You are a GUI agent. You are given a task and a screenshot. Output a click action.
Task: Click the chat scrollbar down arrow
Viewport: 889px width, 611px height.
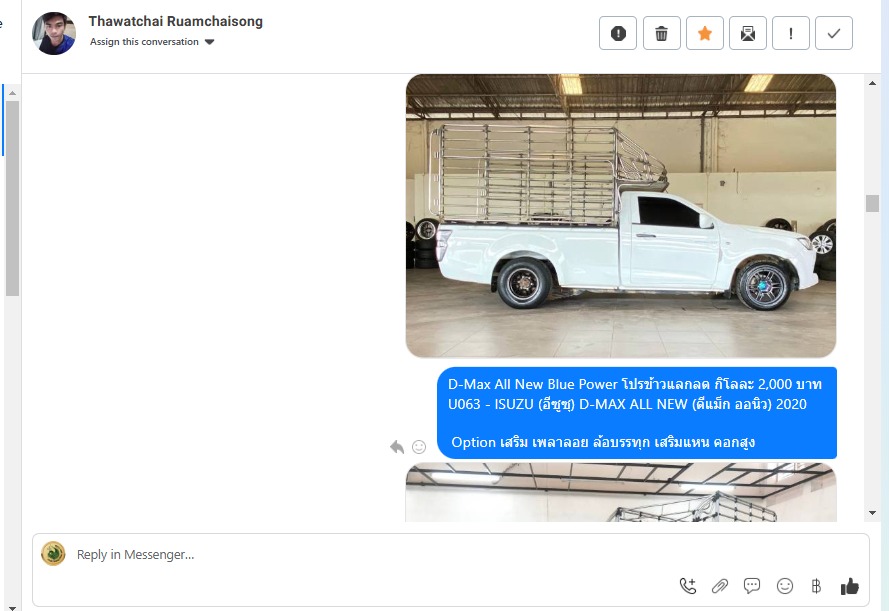click(872, 513)
